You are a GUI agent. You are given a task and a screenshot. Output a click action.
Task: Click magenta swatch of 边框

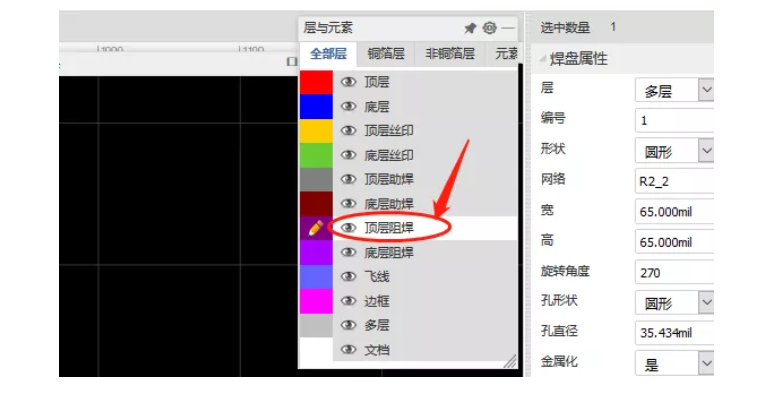pos(316,301)
